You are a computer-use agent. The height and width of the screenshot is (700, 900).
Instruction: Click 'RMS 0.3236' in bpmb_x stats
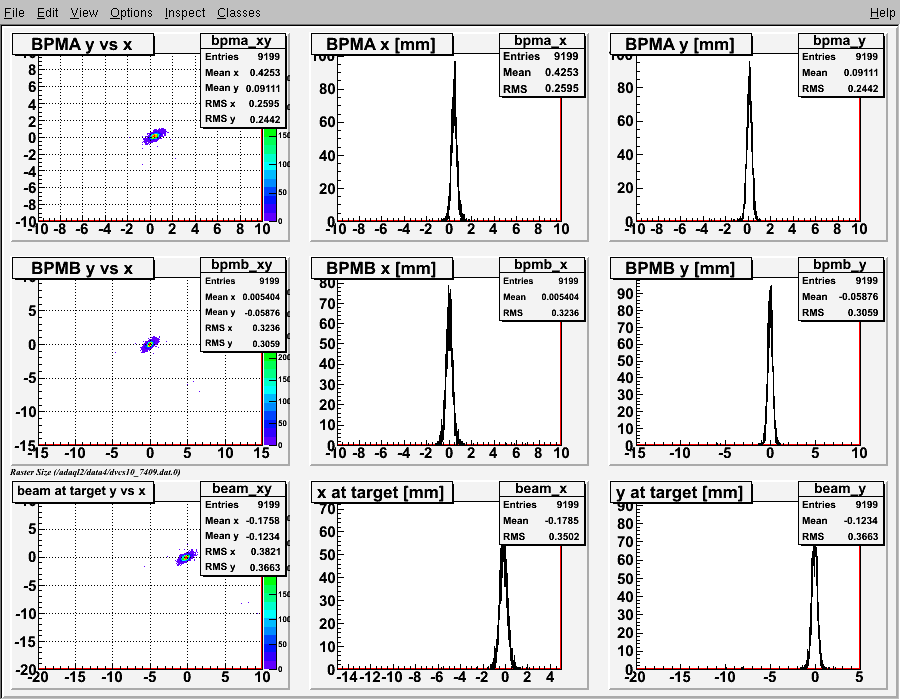pyautogui.click(x=541, y=313)
